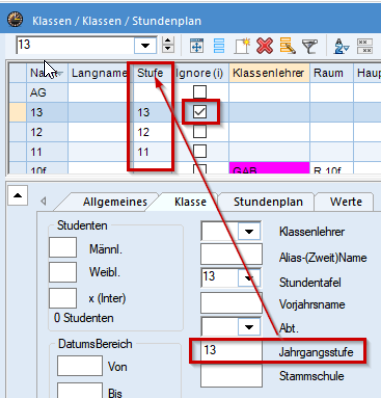Click the field settings icon at toolbar end
382x398 pixels.
pos(365,46)
